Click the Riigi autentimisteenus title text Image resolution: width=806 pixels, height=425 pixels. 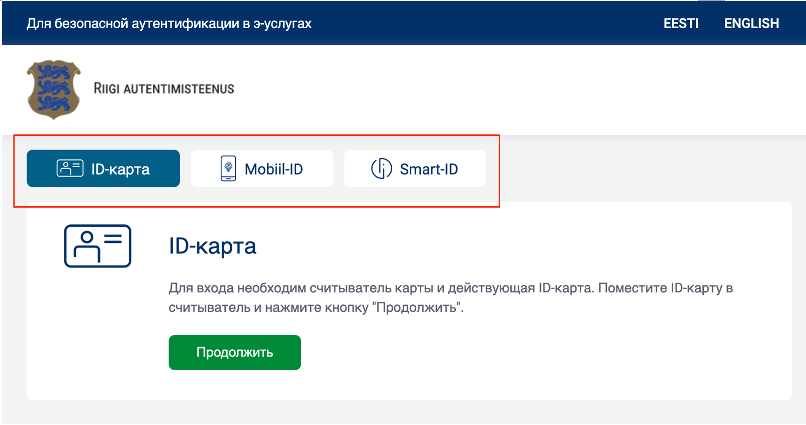click(164, 88)
